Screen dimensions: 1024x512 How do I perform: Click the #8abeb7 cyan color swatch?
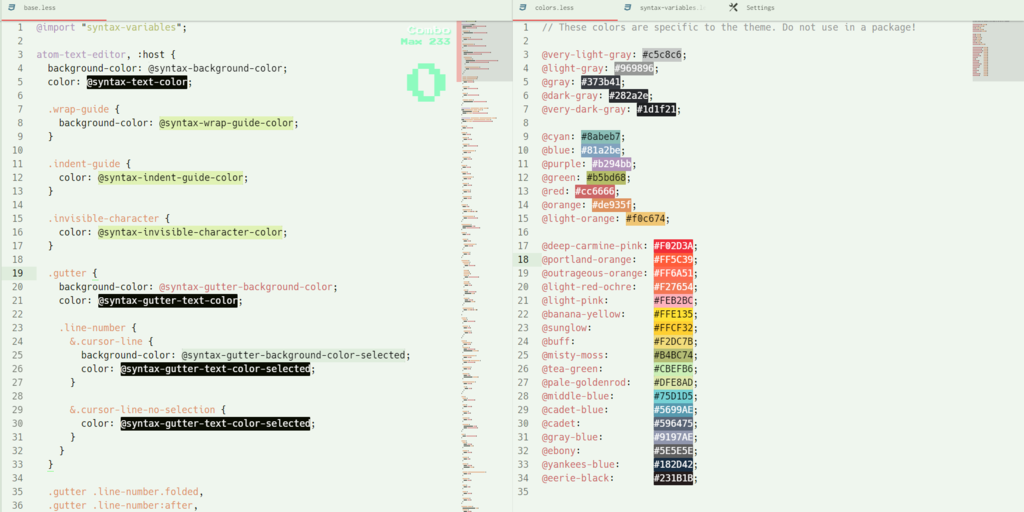(601, 136)
